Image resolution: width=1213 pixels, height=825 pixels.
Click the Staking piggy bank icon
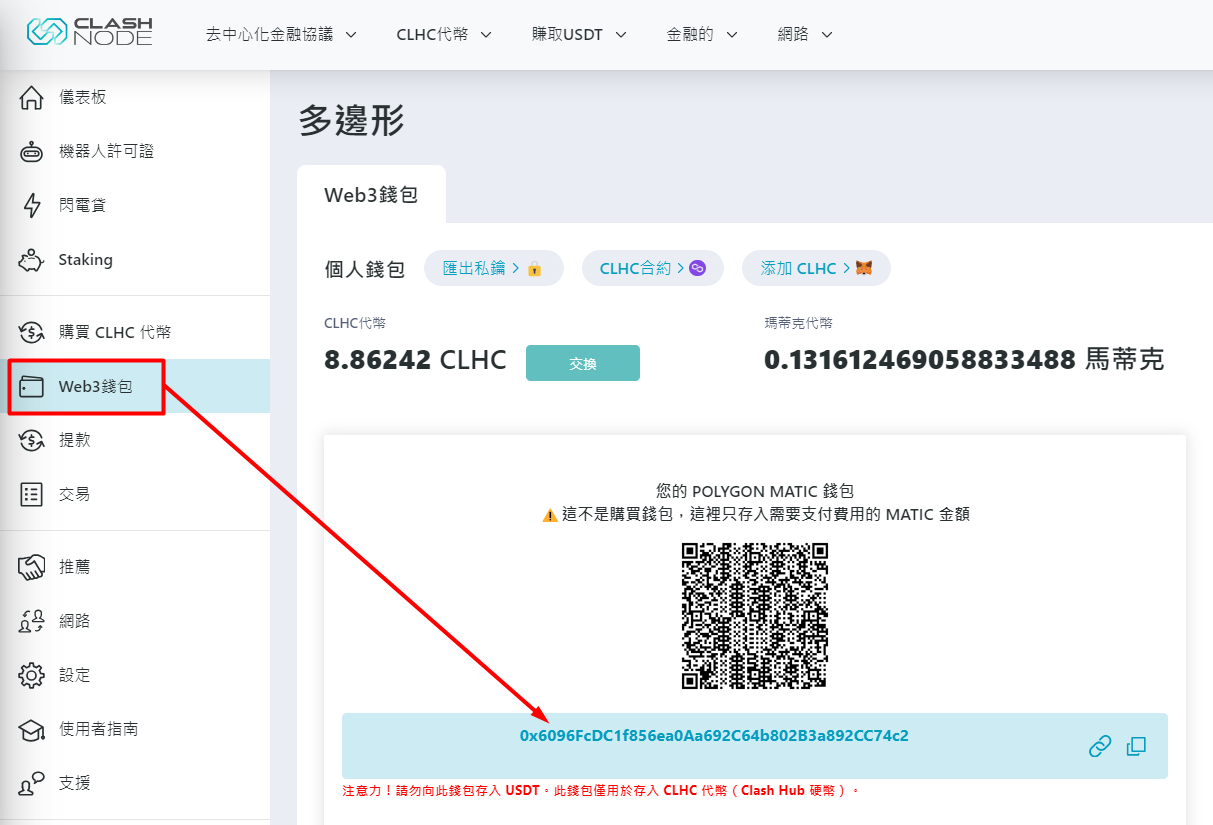[32, 260]
